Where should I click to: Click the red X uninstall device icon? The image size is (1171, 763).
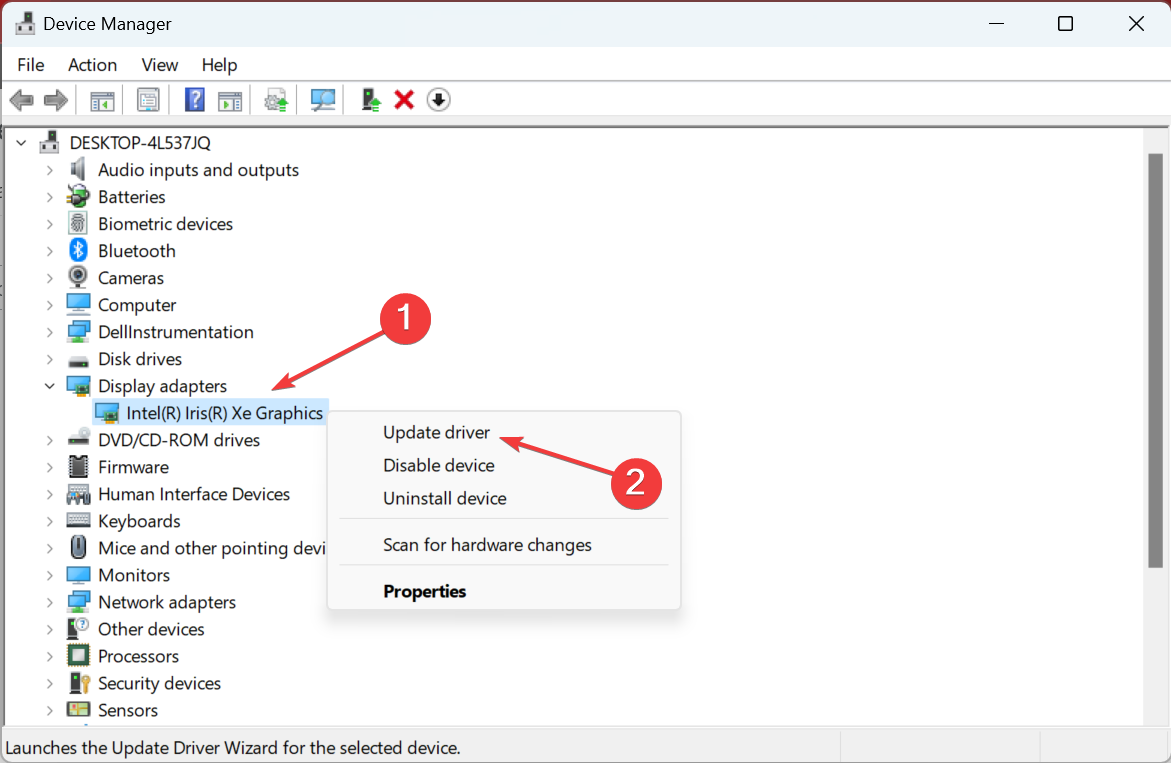click(x=404, y=100)
